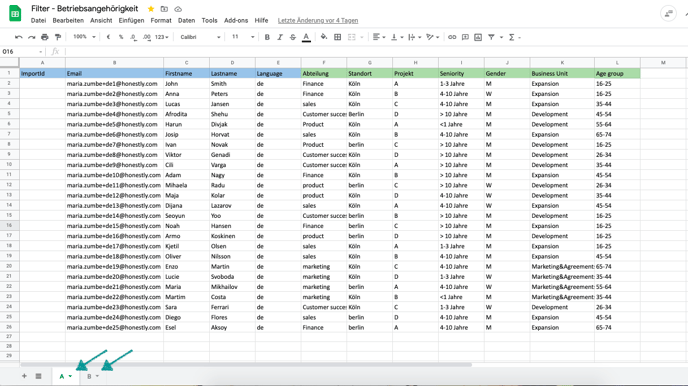Print the spreadsheet via printer icon
688x386 pixels.
44,37
